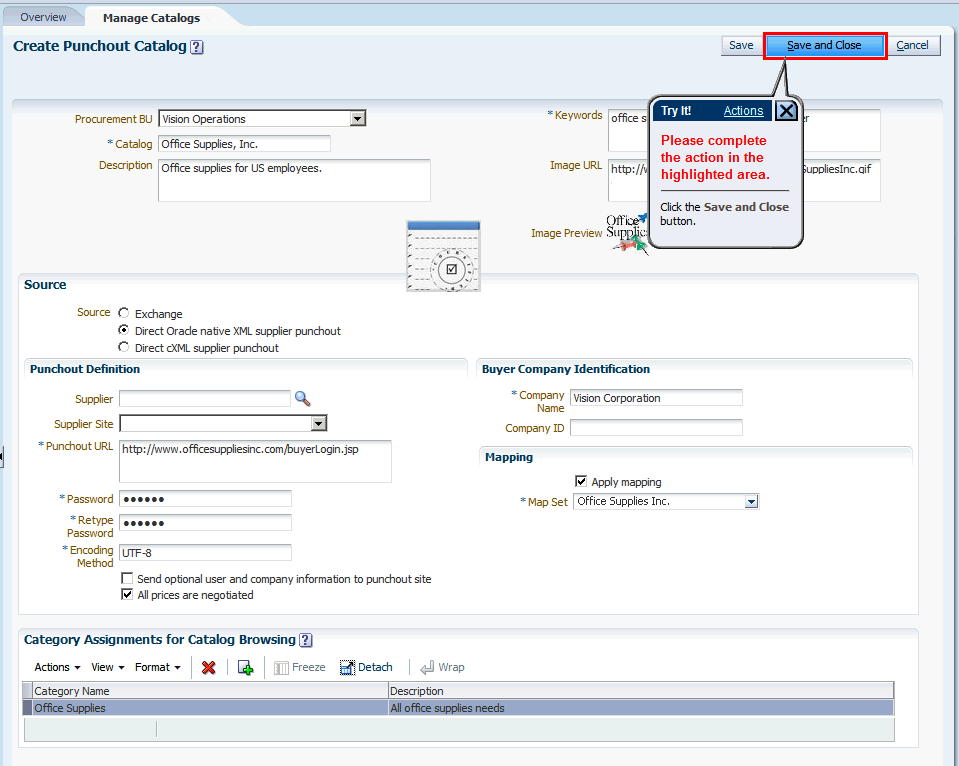Detach the Category Assignments table

click(x=367, y=666)
